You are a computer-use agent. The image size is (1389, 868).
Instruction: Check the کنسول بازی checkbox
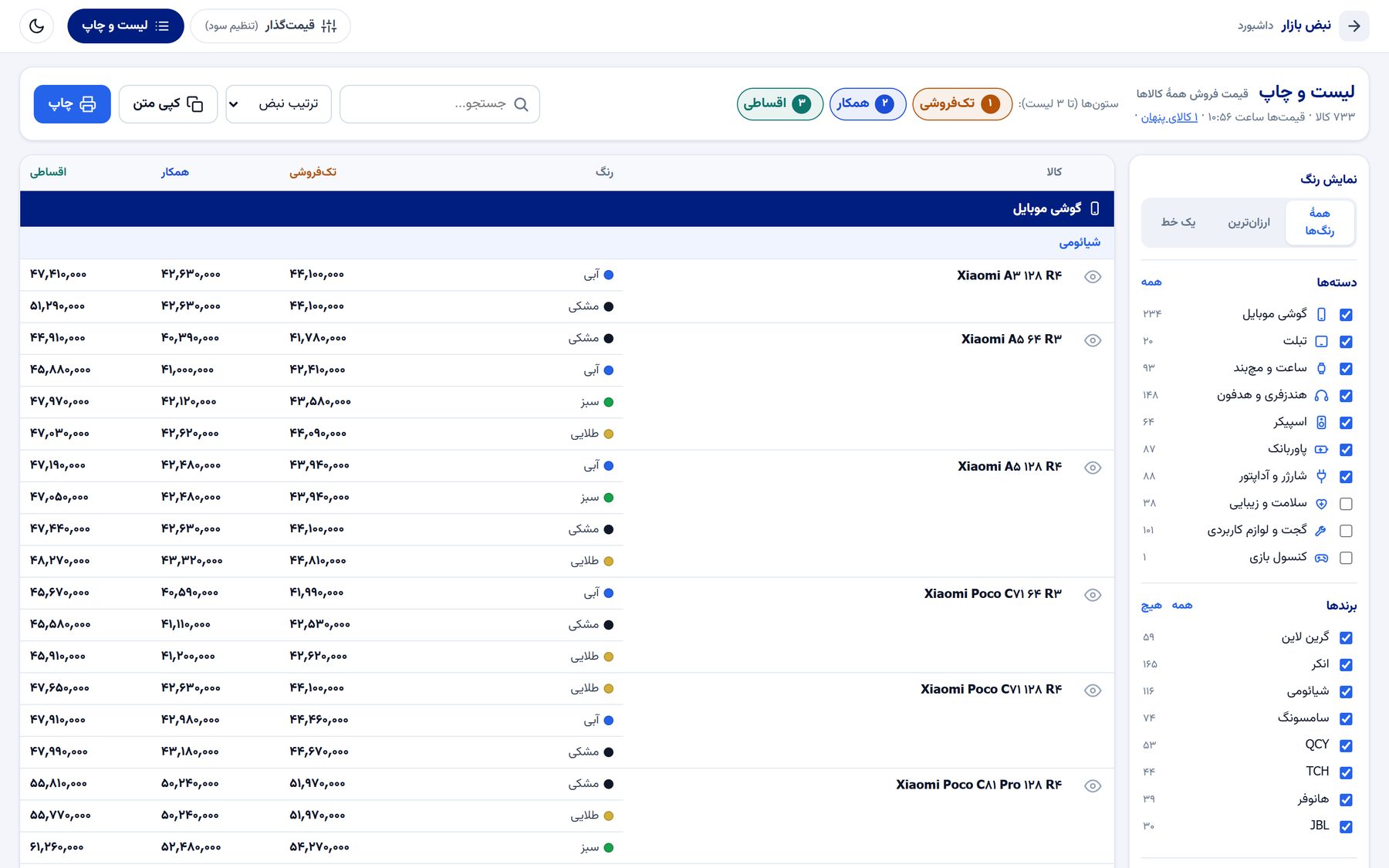pos(1346,558)
